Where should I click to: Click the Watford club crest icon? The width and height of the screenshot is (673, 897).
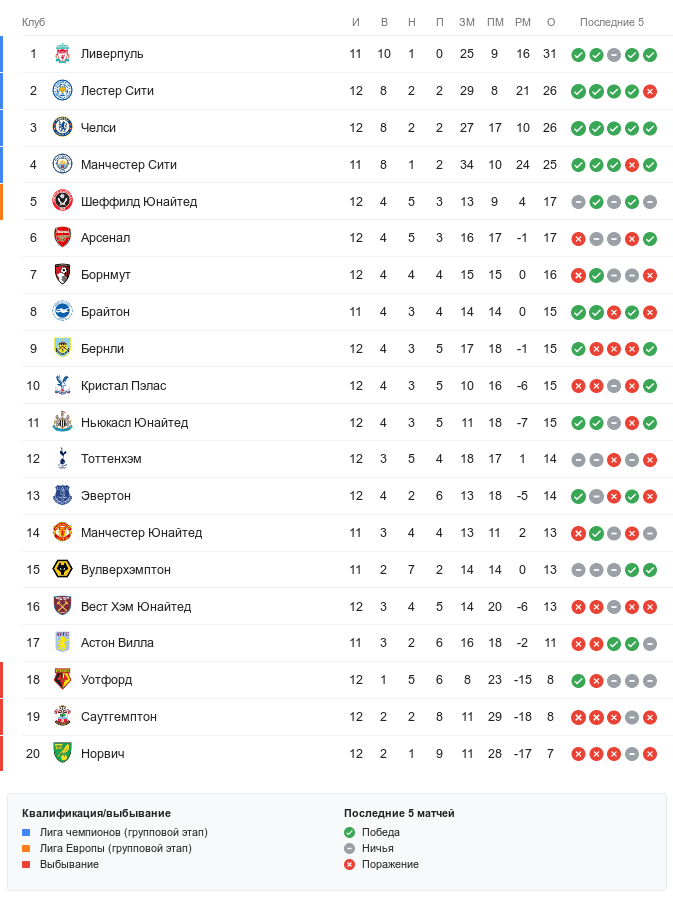pos(62,680)
